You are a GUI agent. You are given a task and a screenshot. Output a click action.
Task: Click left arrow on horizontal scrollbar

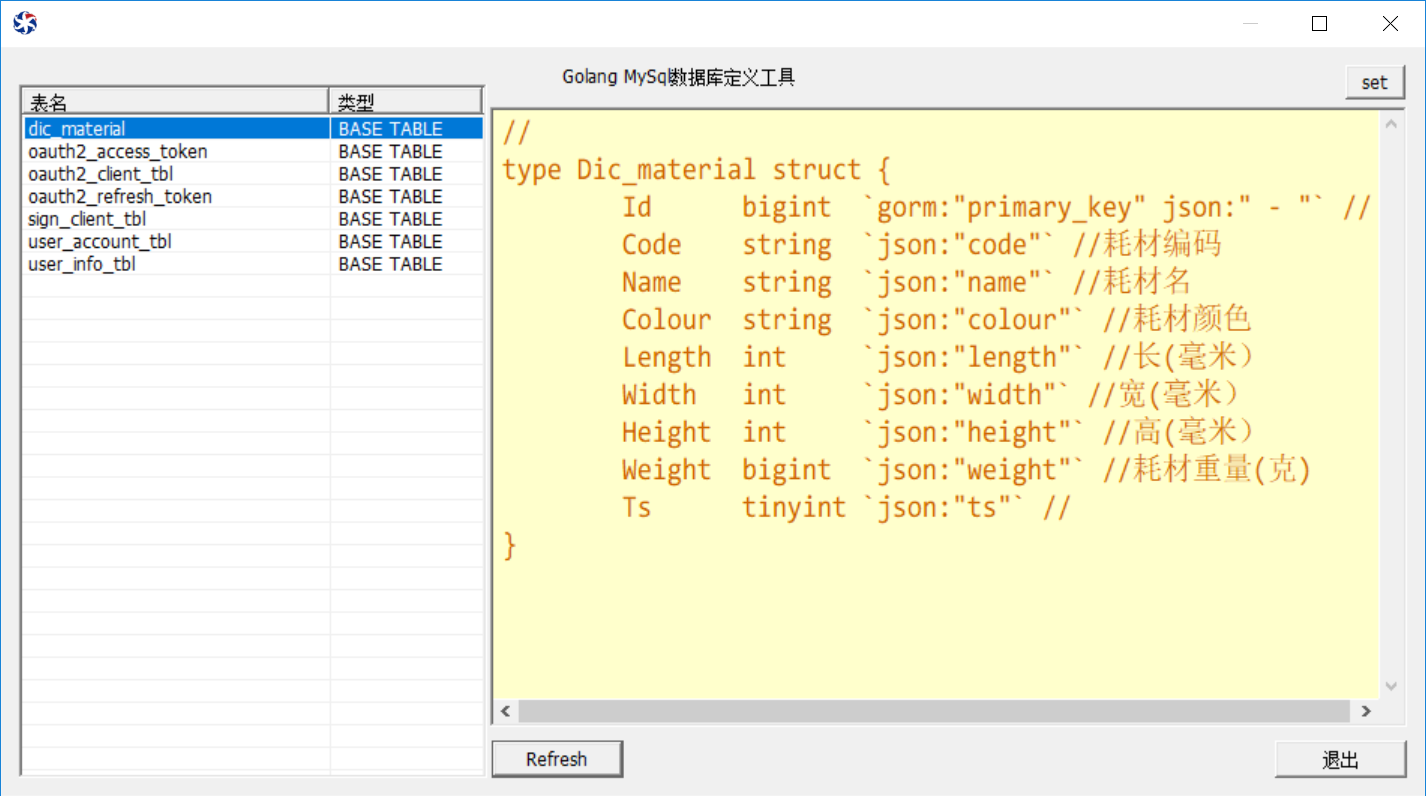pos(506,711)
